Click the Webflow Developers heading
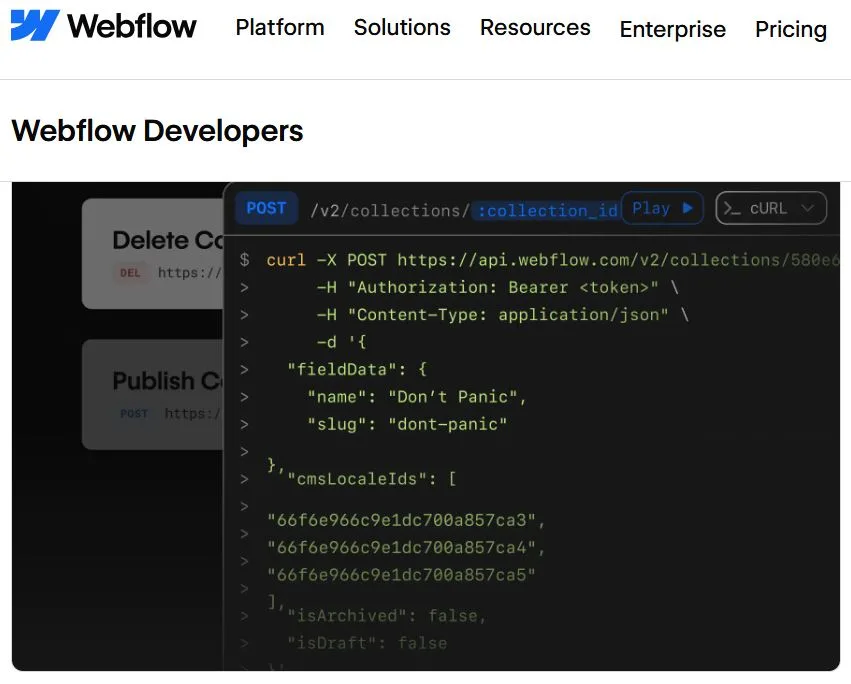Image resolution: width=851 pixels, height=684 pixels. [157, 131]
